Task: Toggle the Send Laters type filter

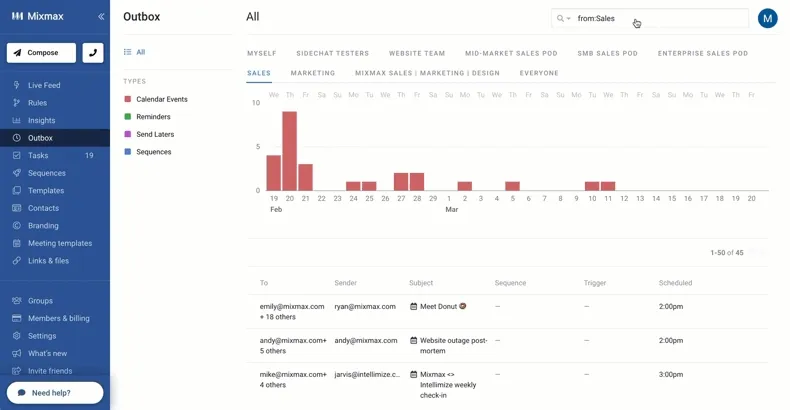Action: click(150, 134)
